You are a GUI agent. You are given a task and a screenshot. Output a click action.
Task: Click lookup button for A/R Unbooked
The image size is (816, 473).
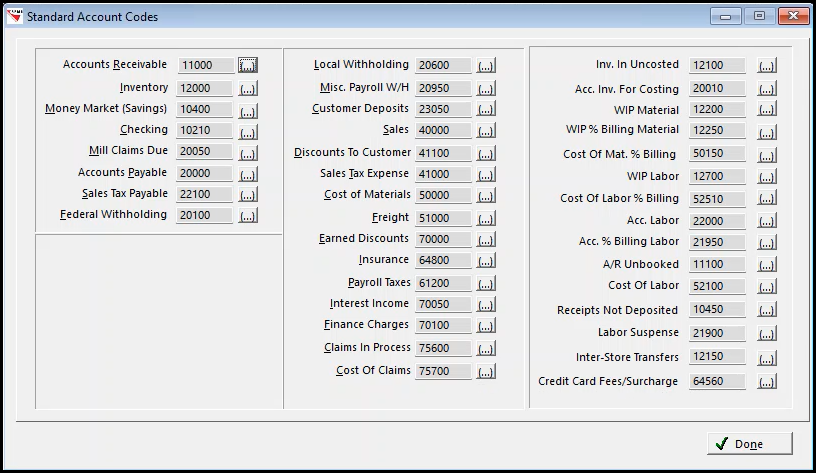[767, 265]
